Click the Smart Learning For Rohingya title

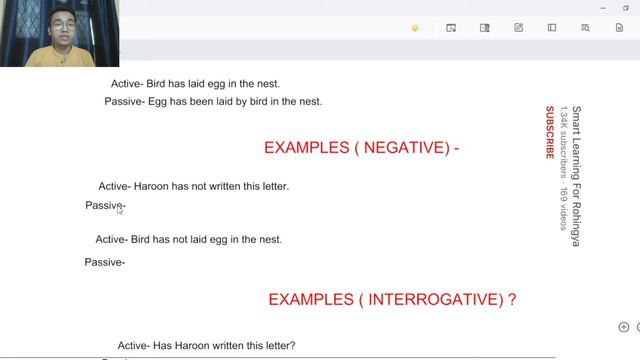(x=576, y=176)
